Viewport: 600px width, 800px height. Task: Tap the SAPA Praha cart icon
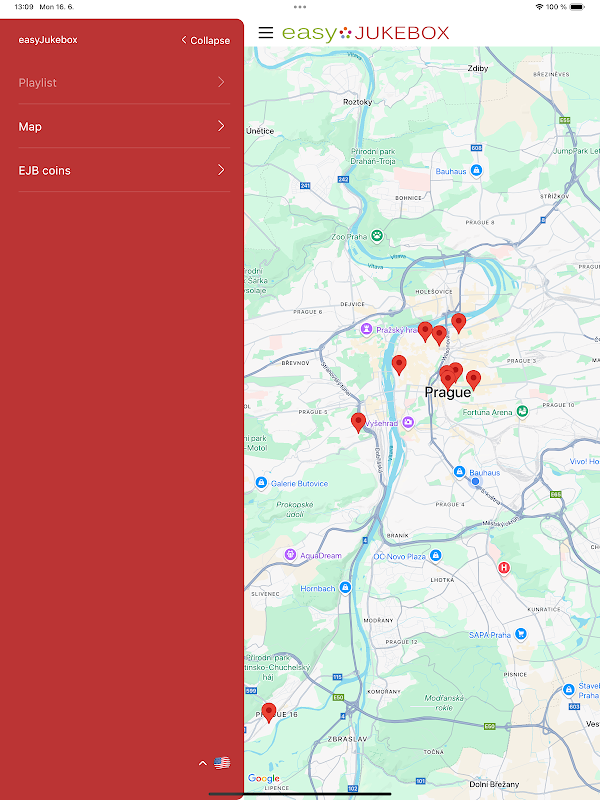(521, 634)
